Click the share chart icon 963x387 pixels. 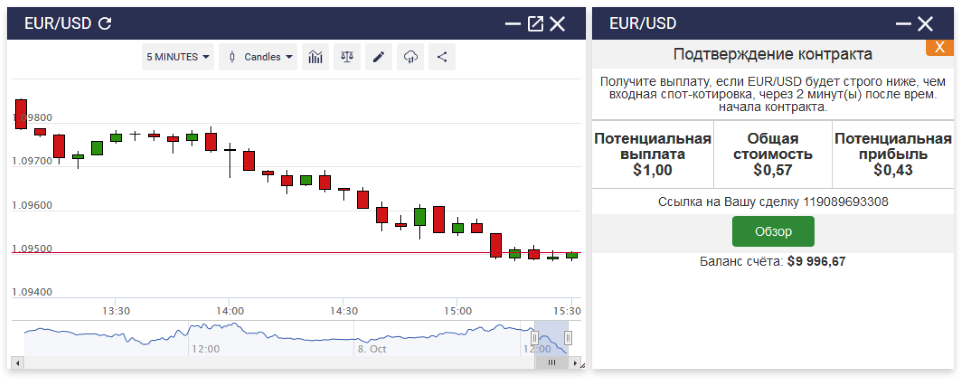[442, 57]
